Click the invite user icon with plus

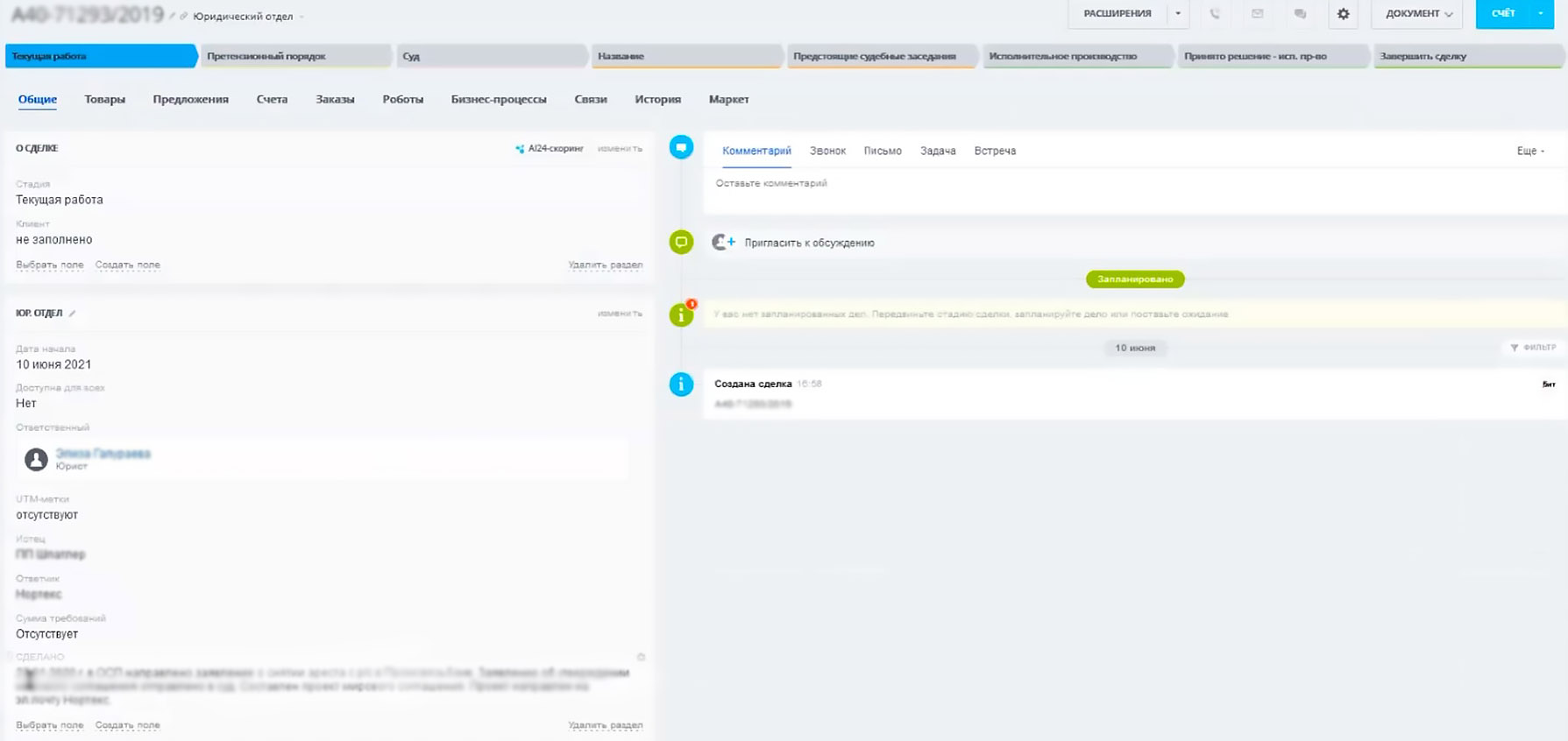pos(723,243)
